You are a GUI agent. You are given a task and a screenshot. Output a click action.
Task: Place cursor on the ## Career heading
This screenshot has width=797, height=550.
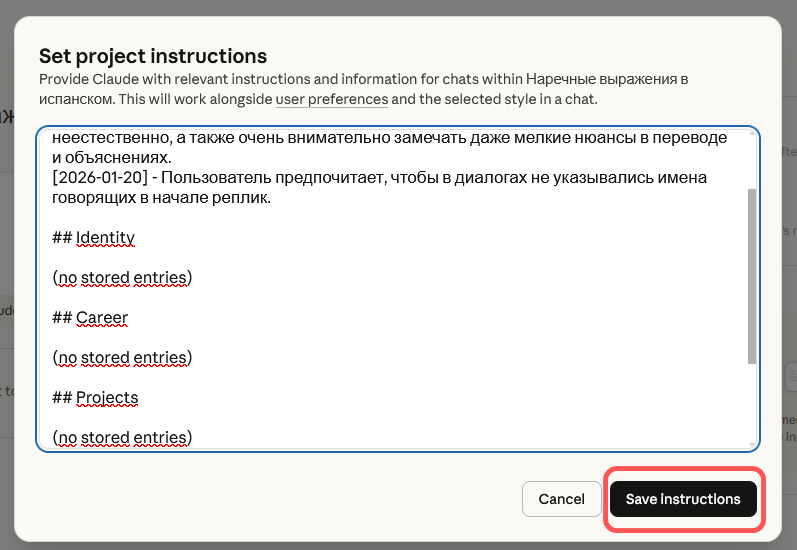101,318
